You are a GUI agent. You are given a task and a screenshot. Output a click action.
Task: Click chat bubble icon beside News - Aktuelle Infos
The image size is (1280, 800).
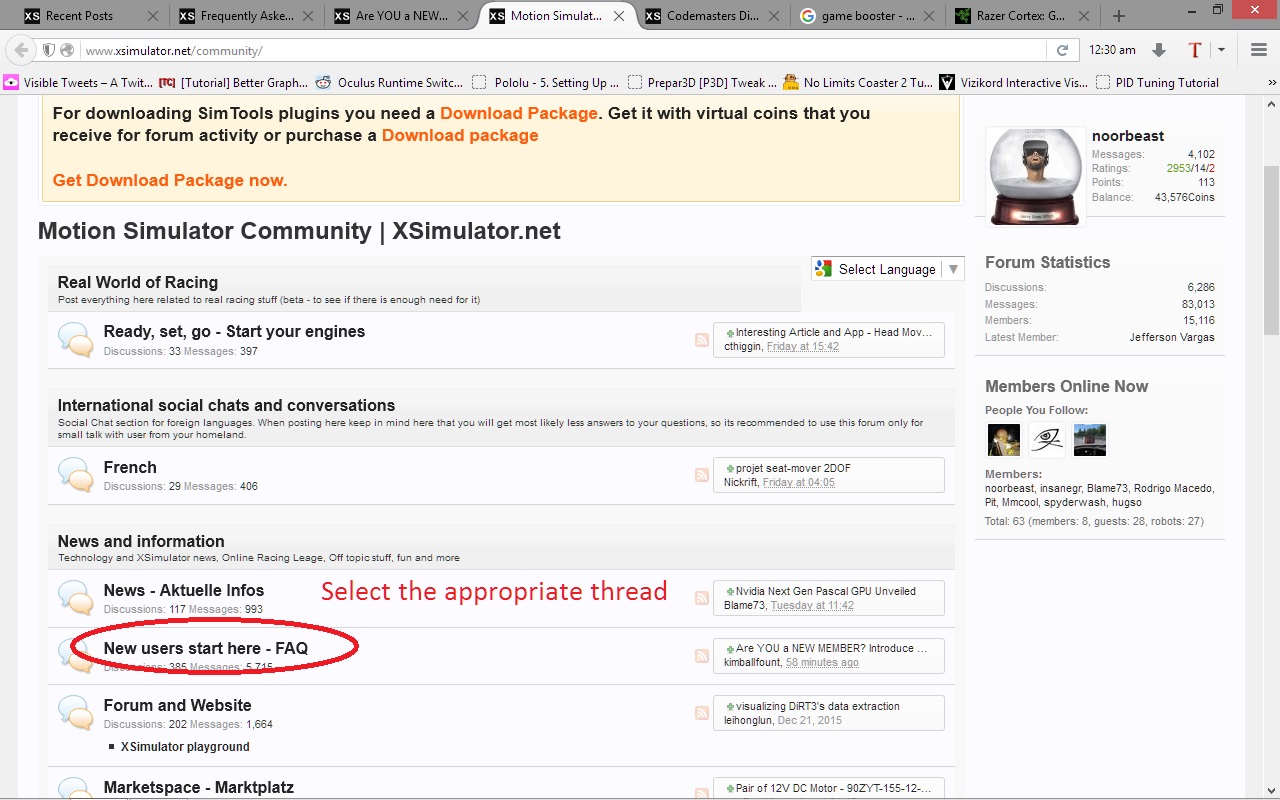click(76, 598)
